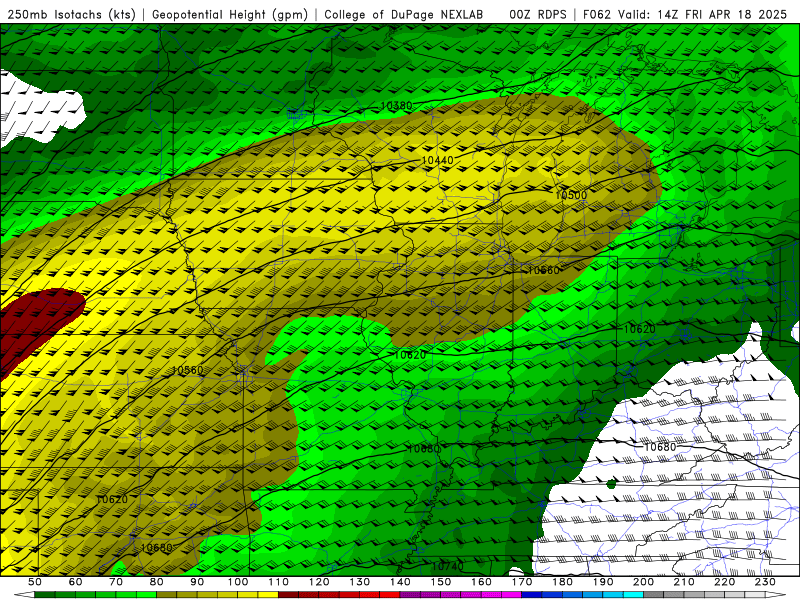
Task: Click the 230 value on the color scale
Action: click(765, 582)
